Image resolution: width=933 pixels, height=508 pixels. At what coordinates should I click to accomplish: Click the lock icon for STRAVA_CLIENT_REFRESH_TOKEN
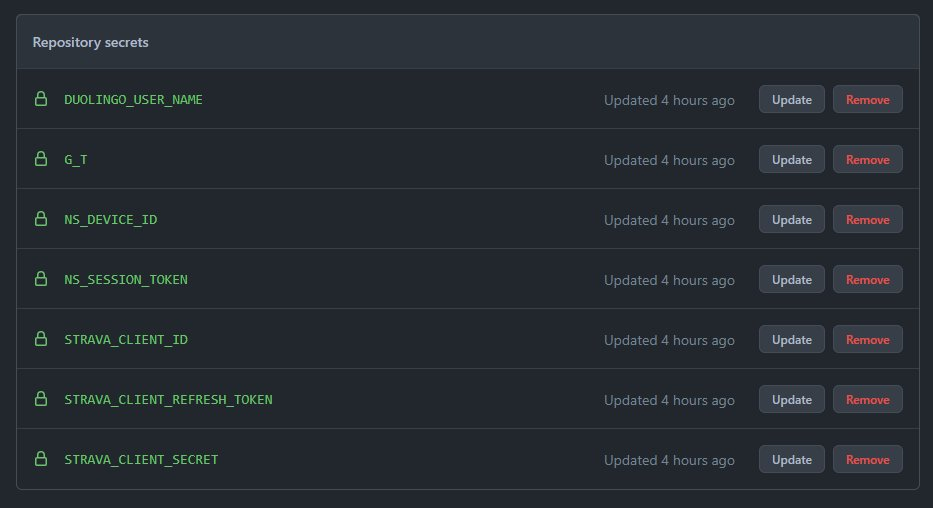coord(41,399)
